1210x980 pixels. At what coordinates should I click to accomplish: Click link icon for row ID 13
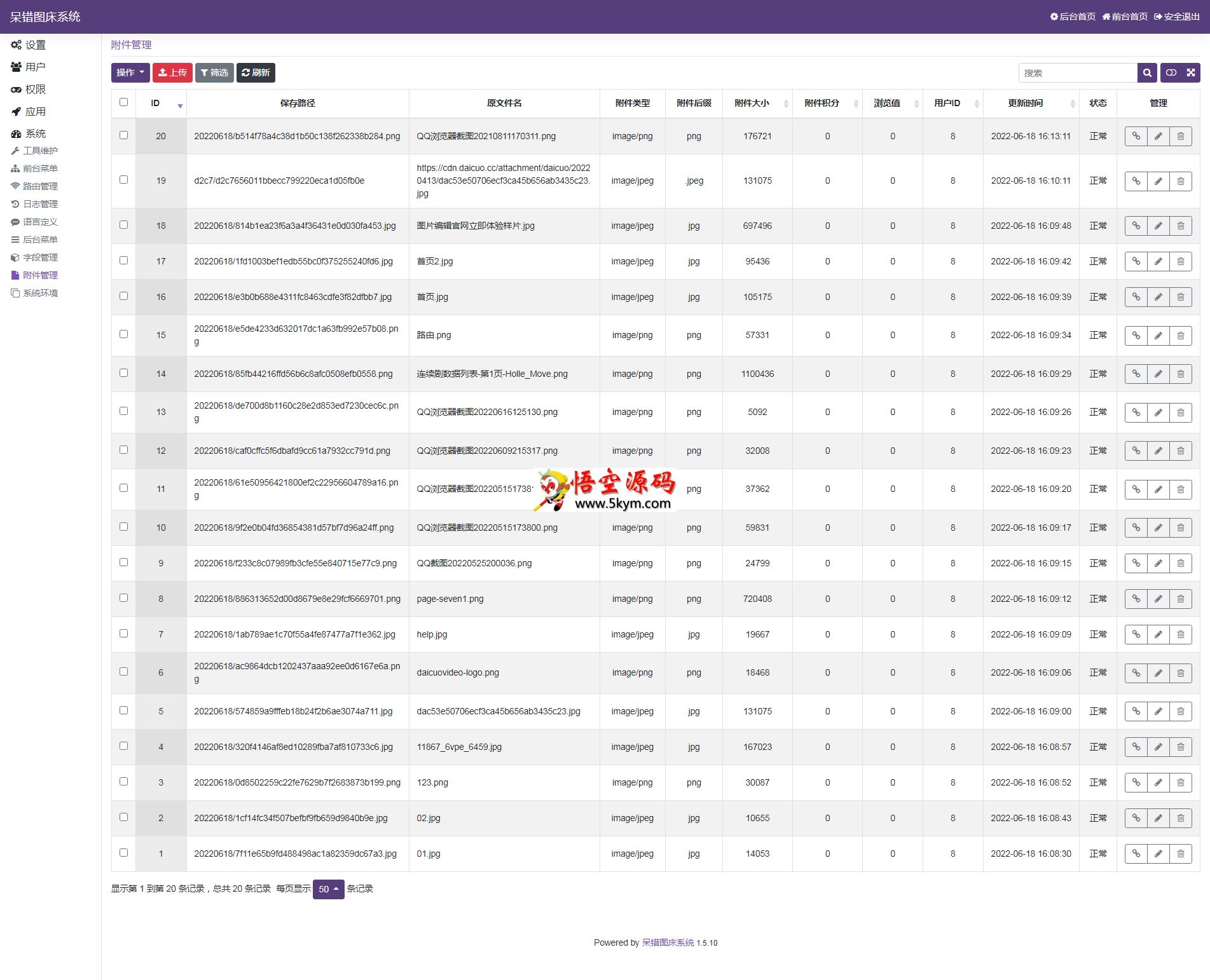coord(1136,412)
